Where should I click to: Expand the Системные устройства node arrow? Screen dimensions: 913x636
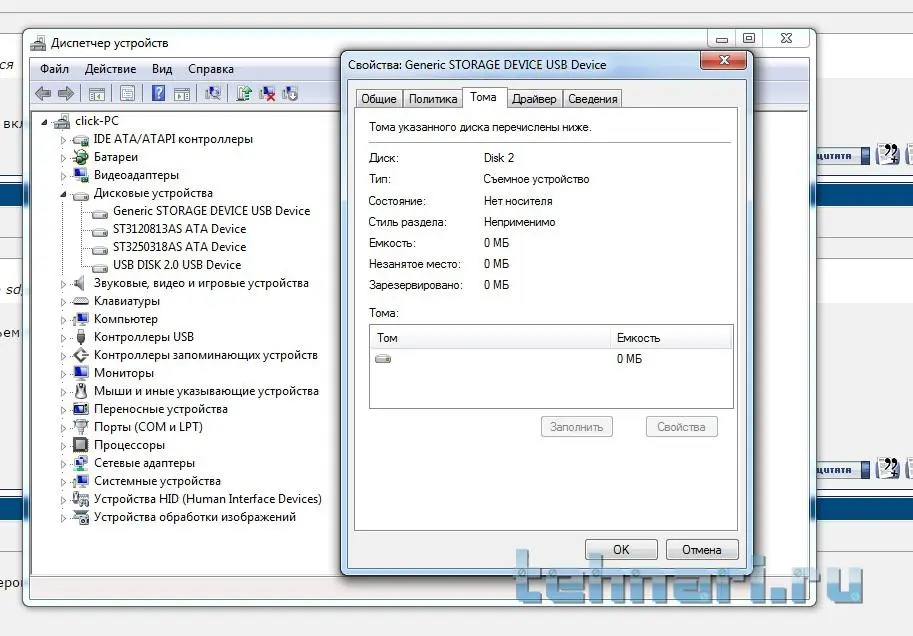tap(63, 482)
